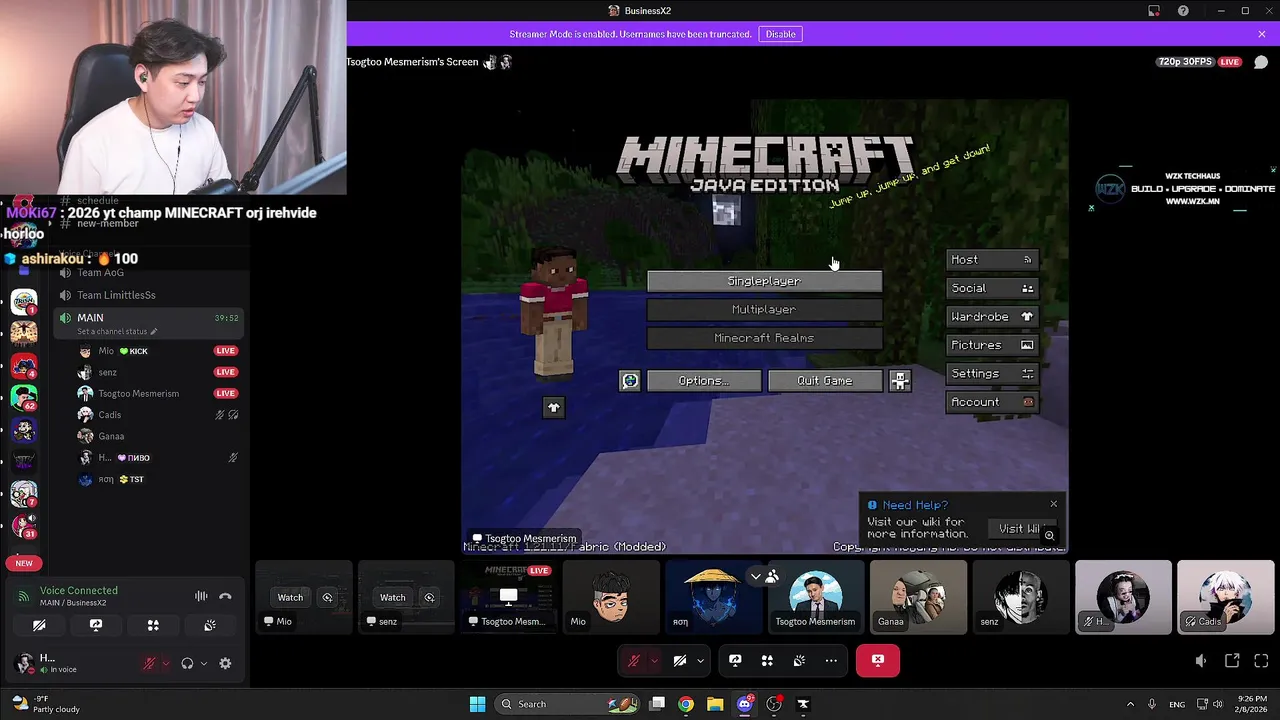
Task: Toggle deafen headphones in user panel
Action: [x=187, y=663]
